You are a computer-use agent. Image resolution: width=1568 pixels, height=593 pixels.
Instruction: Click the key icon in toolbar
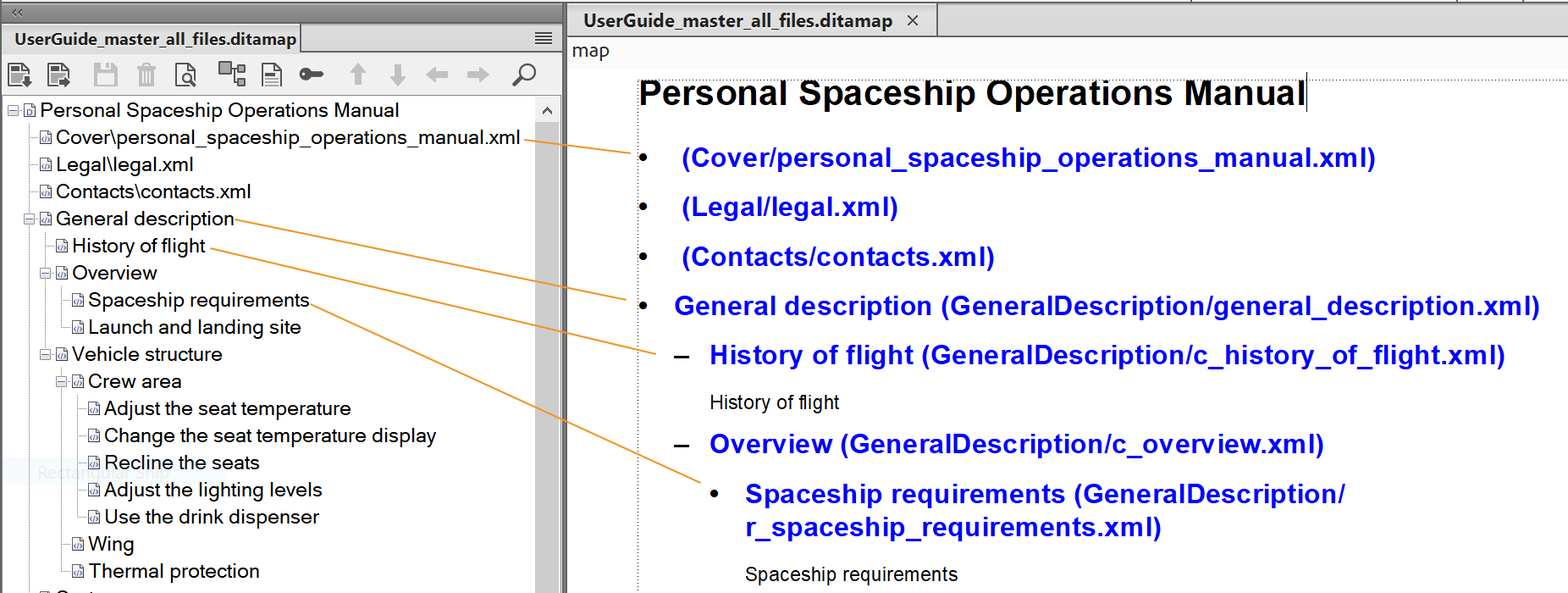[311, 75]
